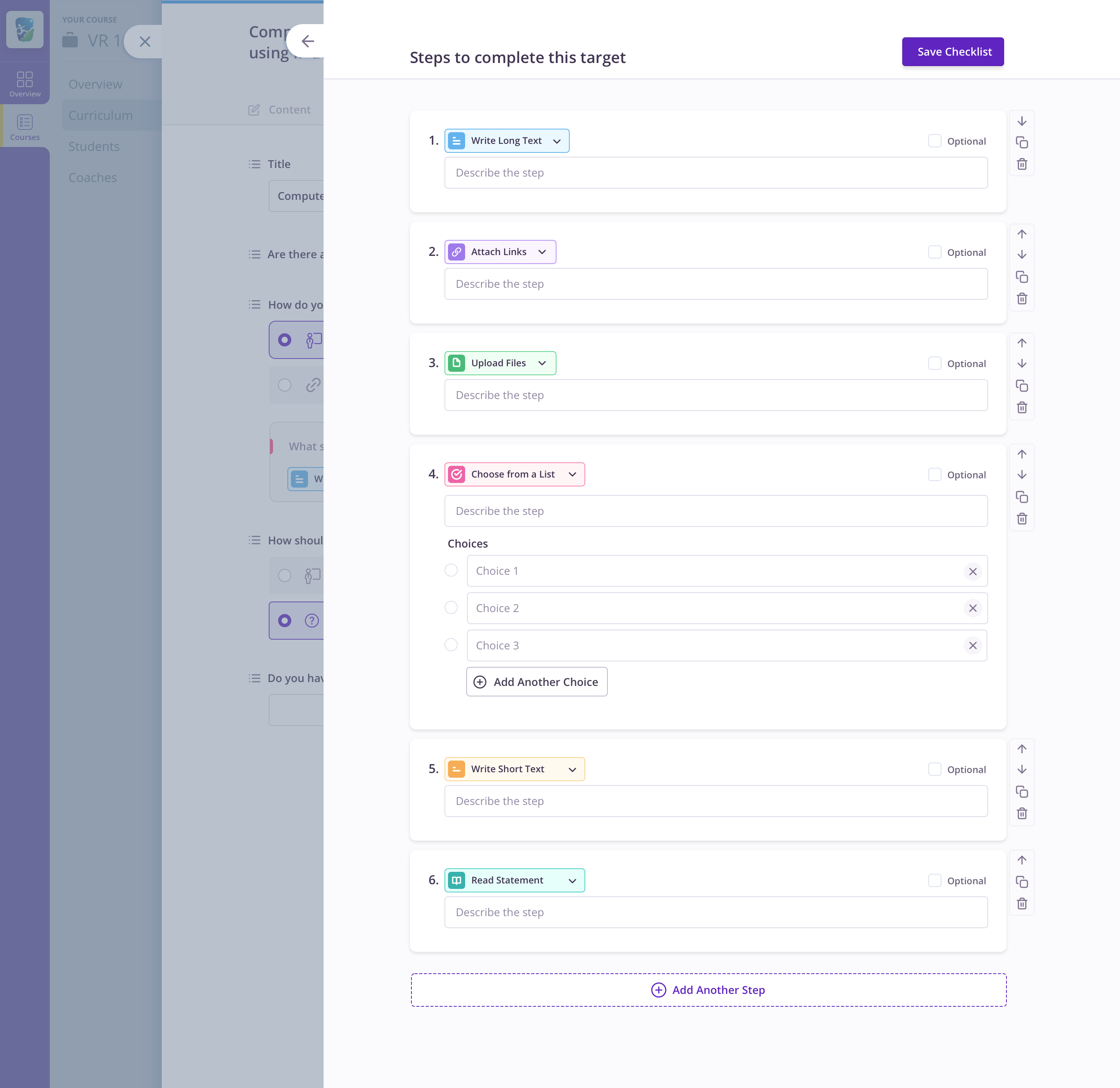Viewport: 1120px width, 1088px height.
Task: Duplicate step 2 with the copy icon
Action: pos(1022,276)
